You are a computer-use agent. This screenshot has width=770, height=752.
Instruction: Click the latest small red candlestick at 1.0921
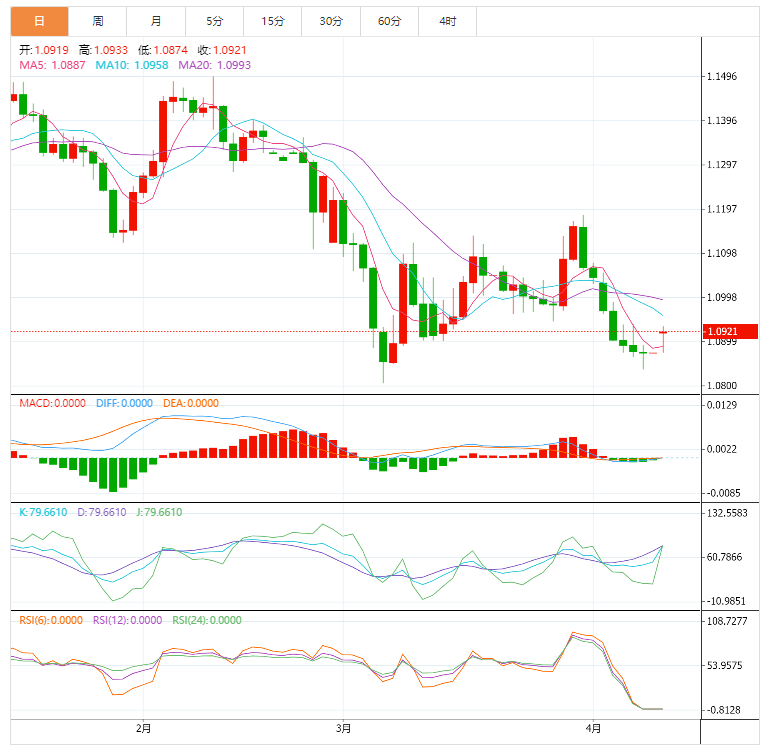pyautogui.click(x=663, y=333)
